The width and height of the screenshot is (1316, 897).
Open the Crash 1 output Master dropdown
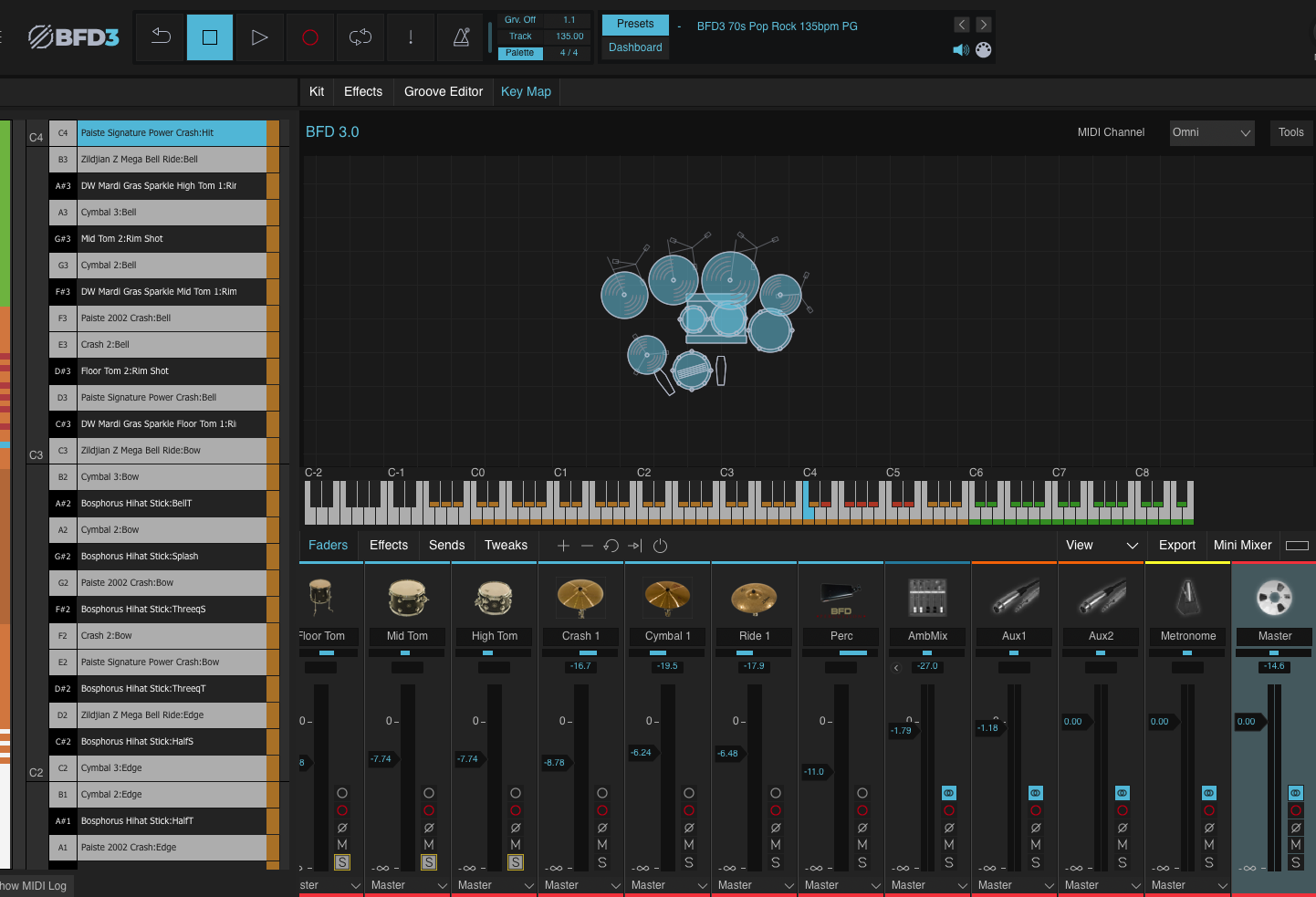point(581,885)
